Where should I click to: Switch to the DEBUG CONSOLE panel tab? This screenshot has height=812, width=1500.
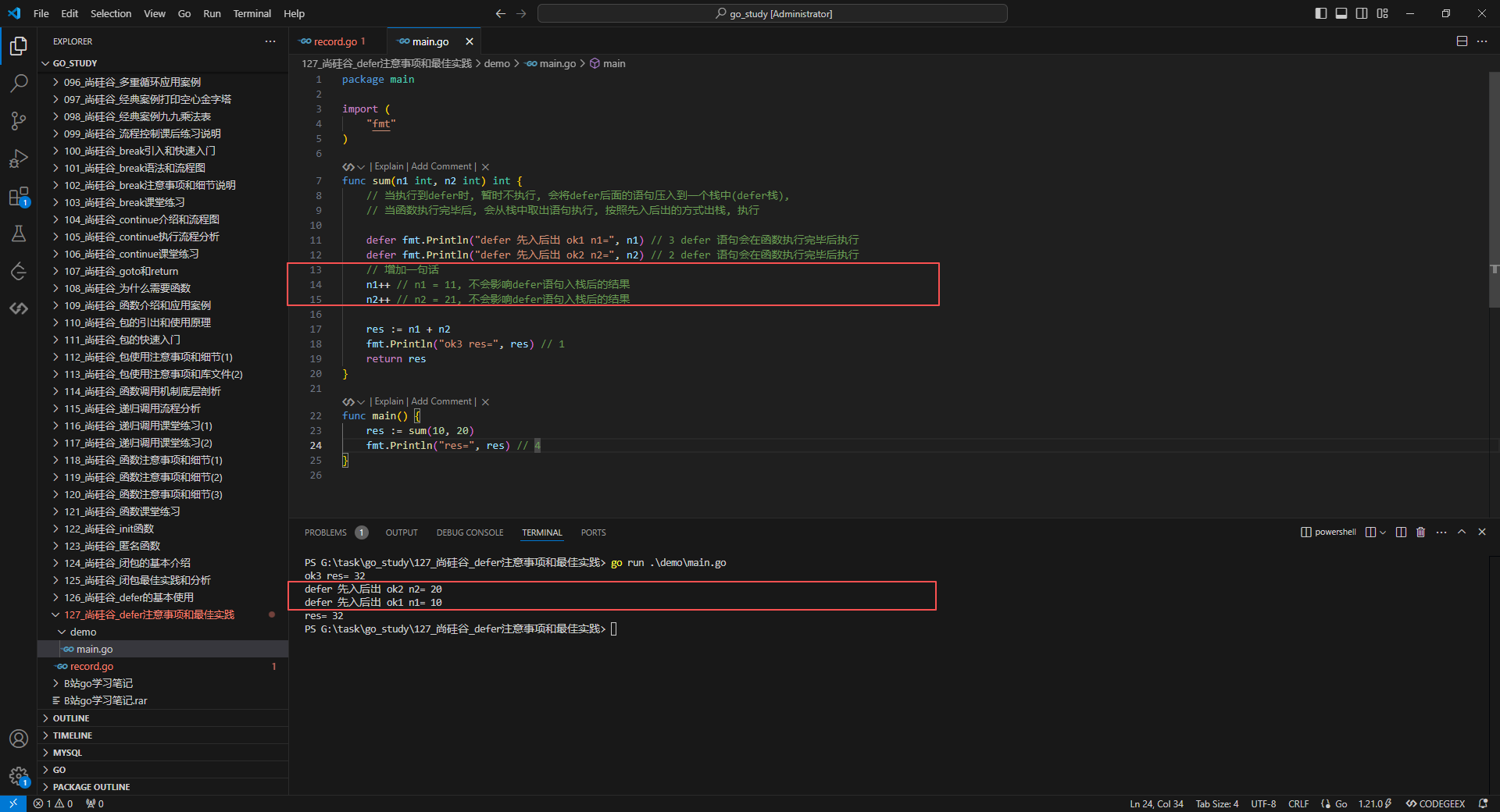click(x=470, y=532)
